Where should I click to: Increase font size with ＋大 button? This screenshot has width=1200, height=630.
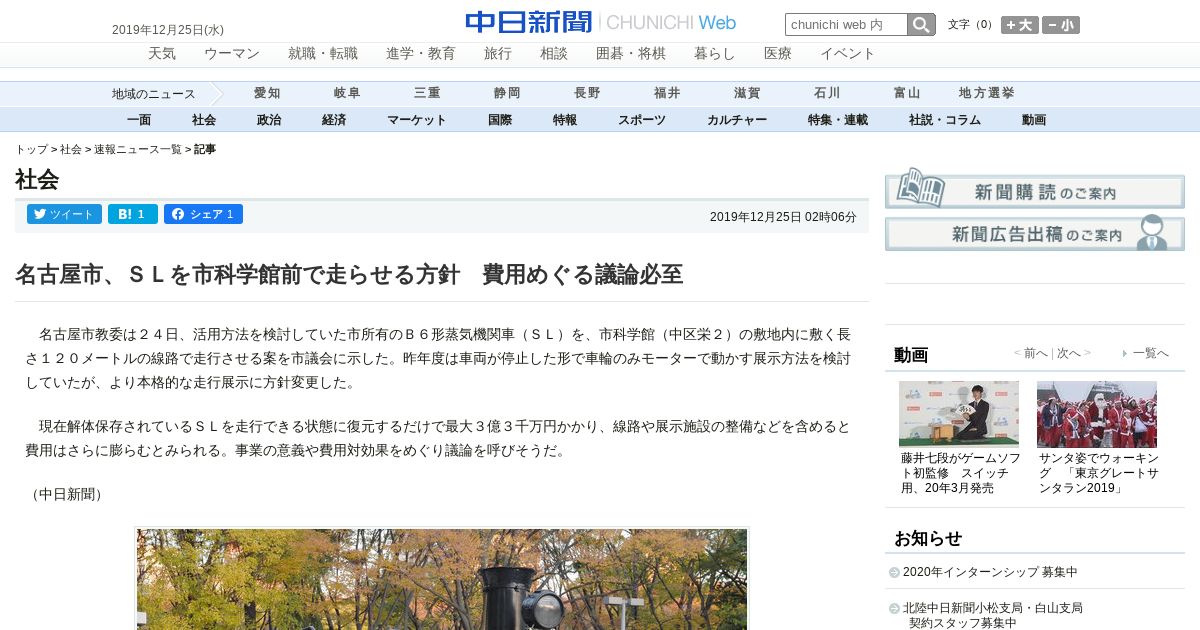(x=1020, y=25)
